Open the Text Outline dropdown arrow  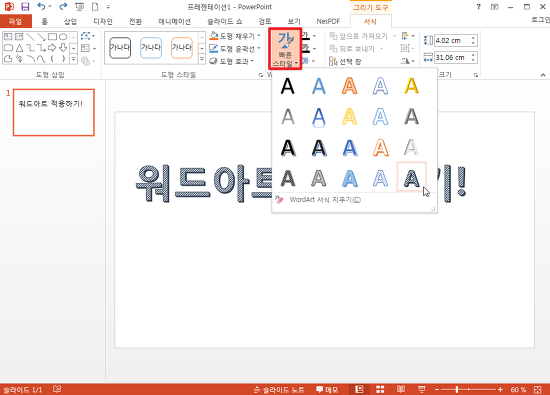314,48
